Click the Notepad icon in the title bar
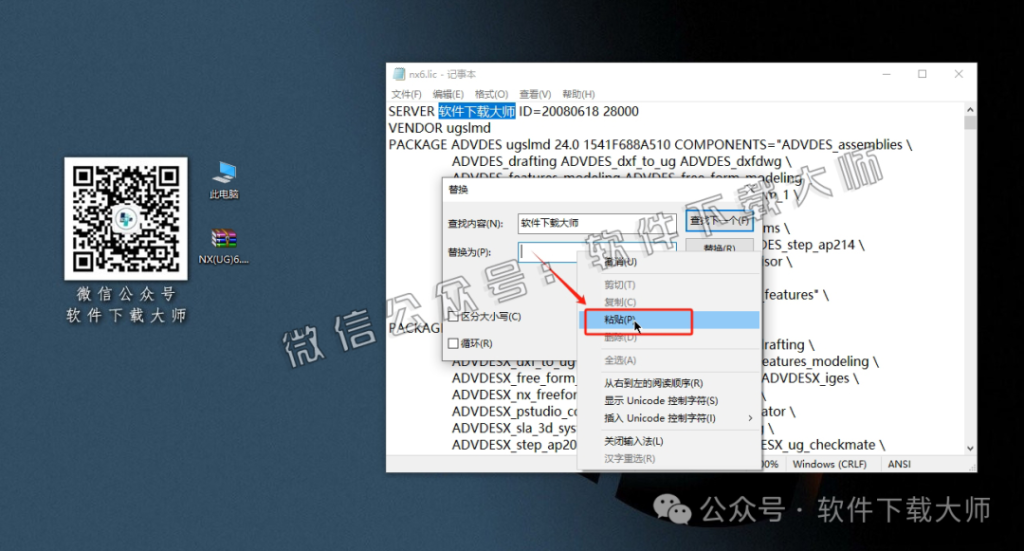The image size is (1024, 551). [398, 74]
